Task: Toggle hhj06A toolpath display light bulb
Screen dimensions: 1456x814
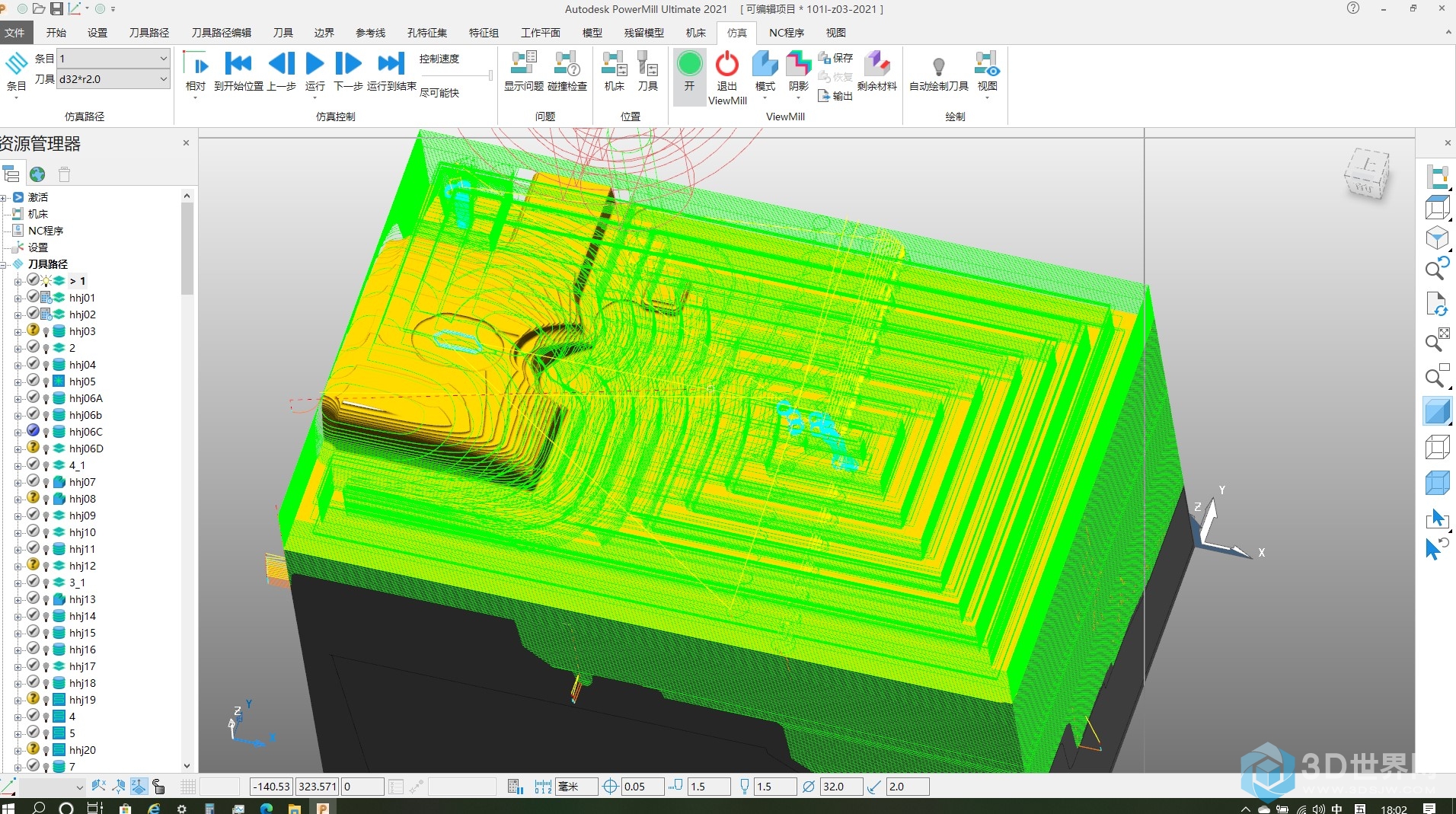Action: pos(46,399)
